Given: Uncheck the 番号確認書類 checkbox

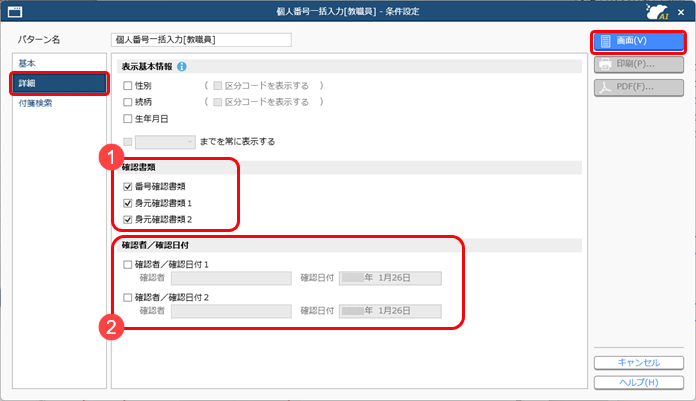Looking at the screenshot, I should point(128,187).
